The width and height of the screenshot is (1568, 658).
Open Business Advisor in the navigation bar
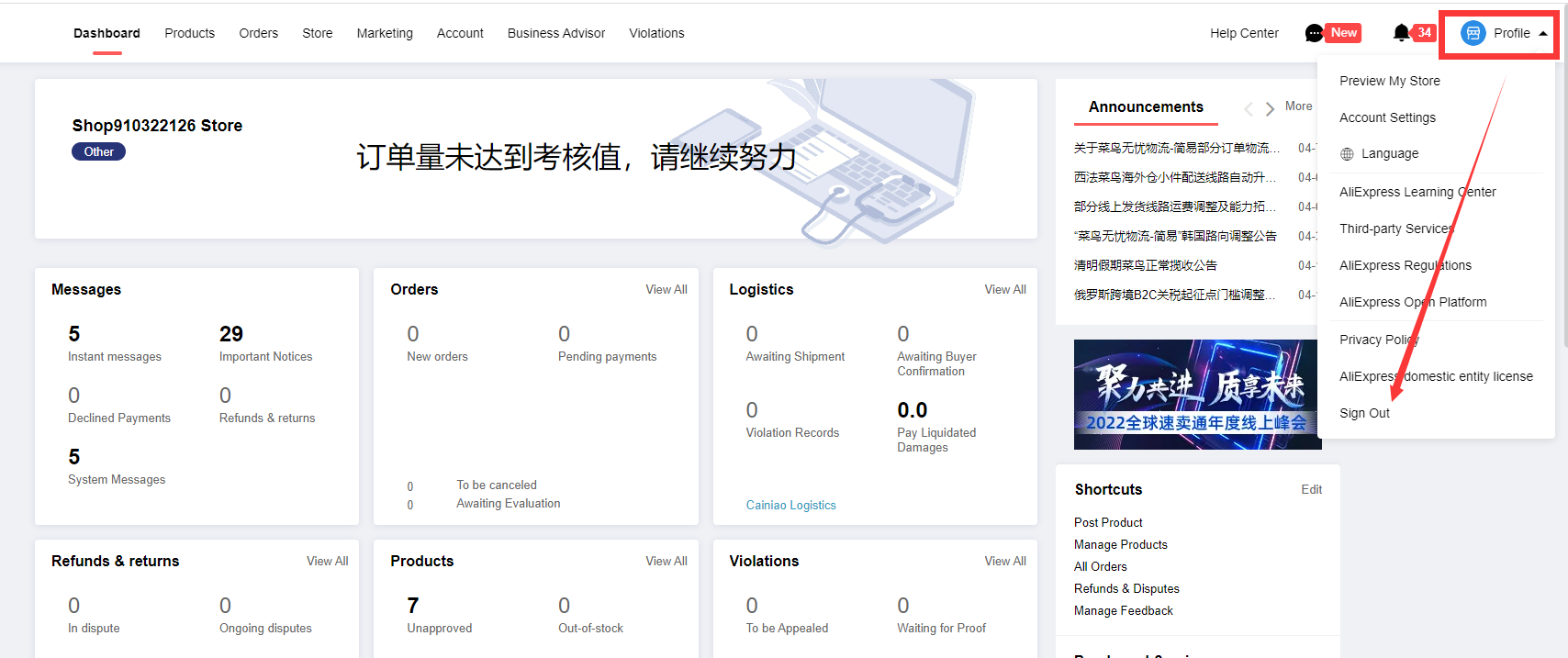[x=556, y=33]
